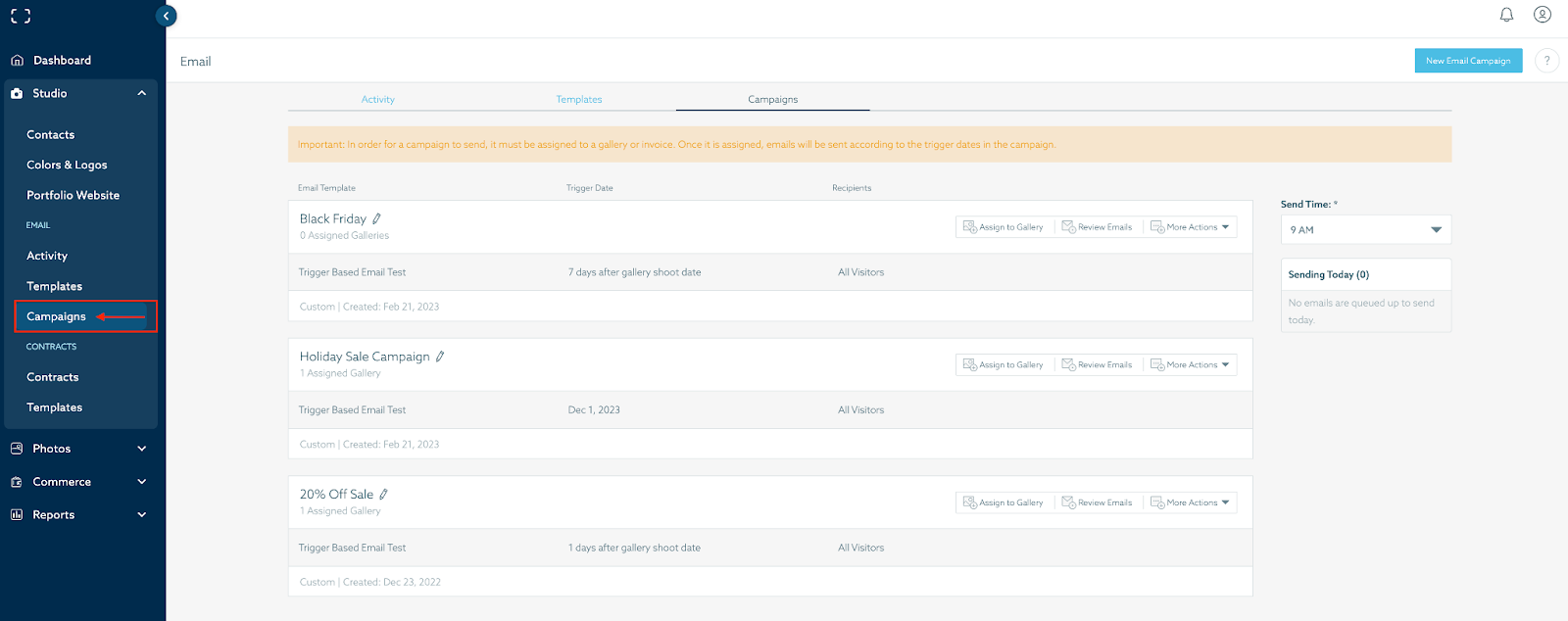
Task: Click the help question mark icon
Action: [x=1546, y=61]
